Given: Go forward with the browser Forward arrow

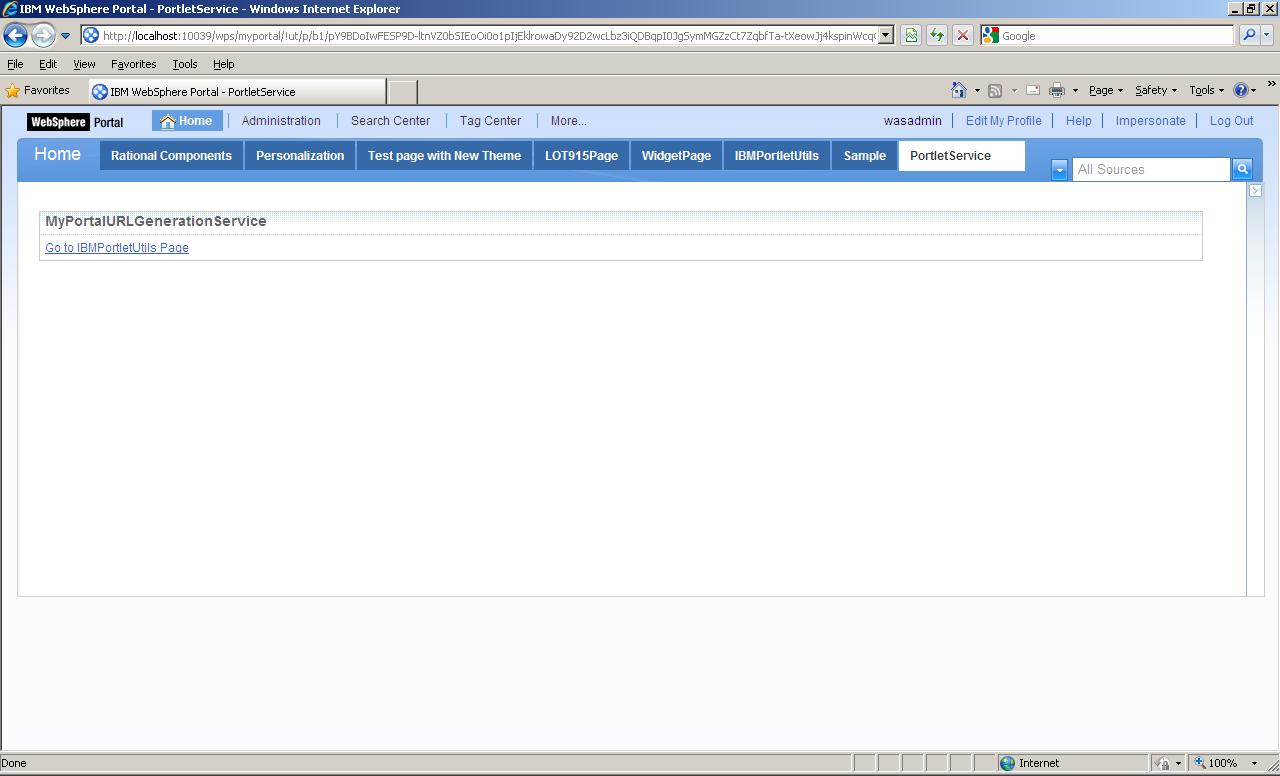Looking at the screenshot, I should coord(42,36).
